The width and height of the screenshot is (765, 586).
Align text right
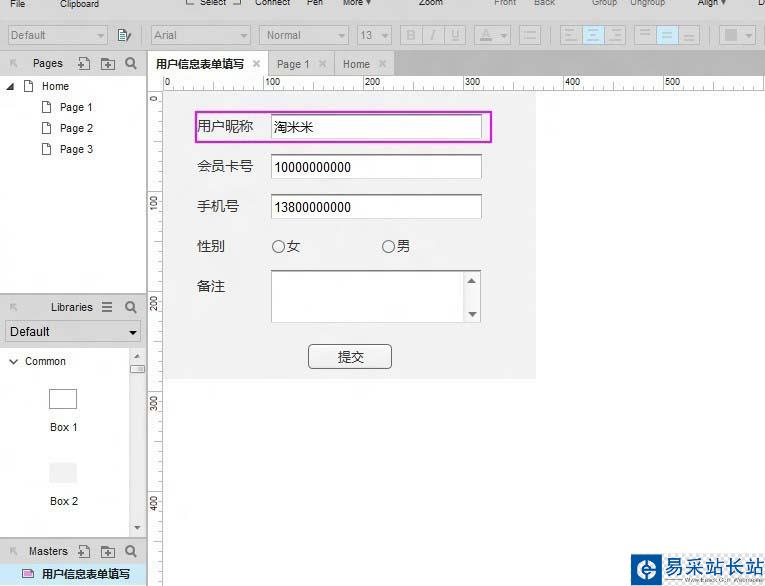[615, 35]
